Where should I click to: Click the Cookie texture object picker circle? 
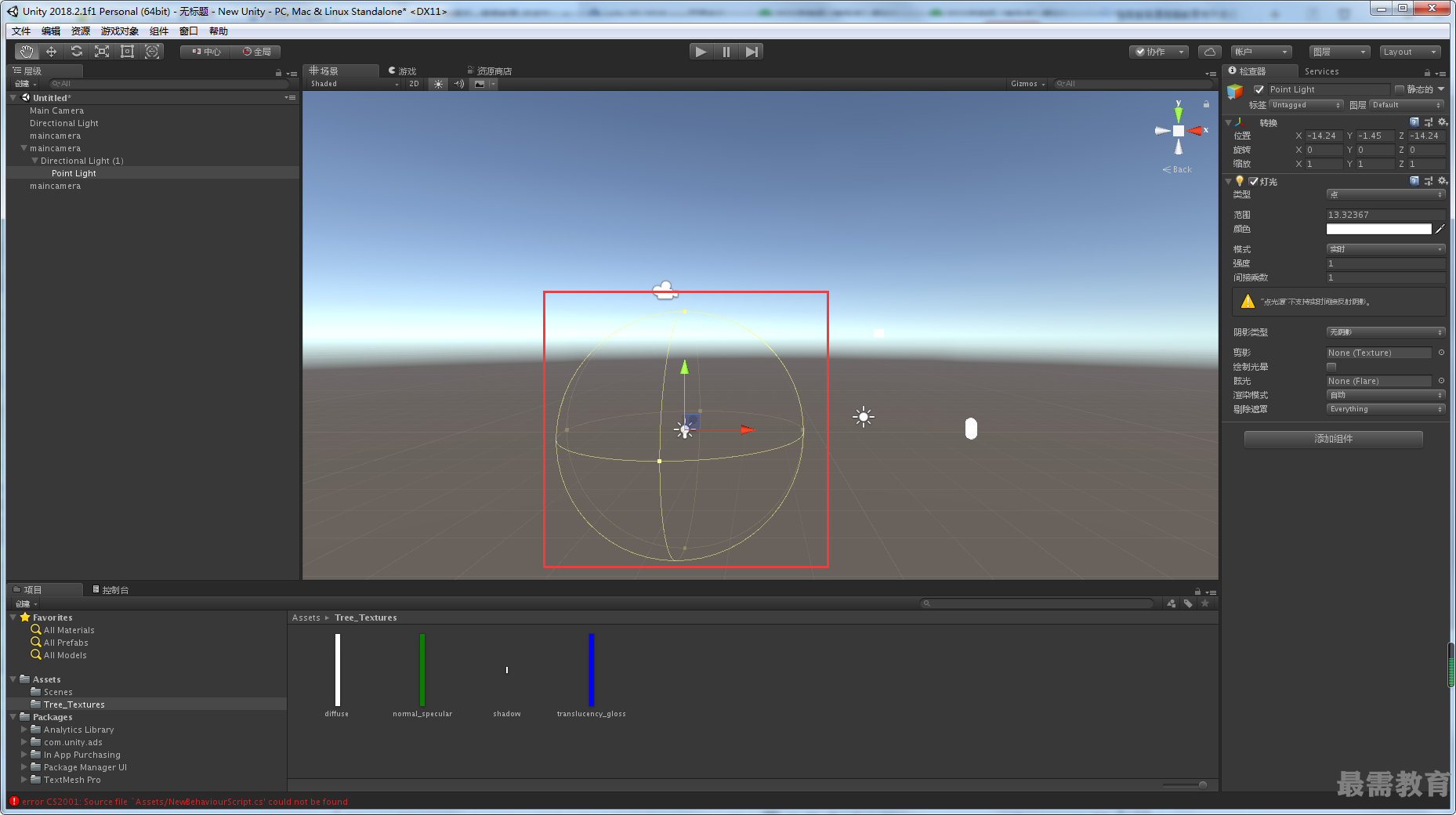click(x=1441, y=353)
